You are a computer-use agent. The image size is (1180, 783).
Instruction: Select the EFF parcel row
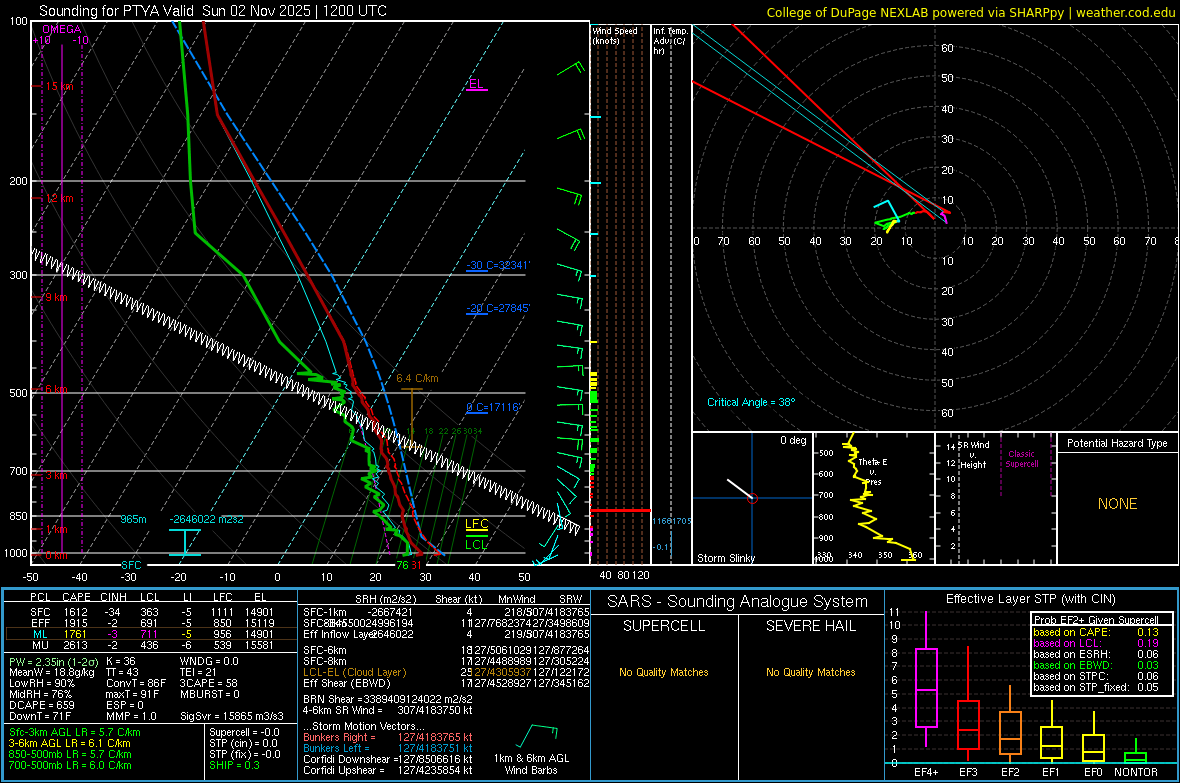click(x=151, y=623)
